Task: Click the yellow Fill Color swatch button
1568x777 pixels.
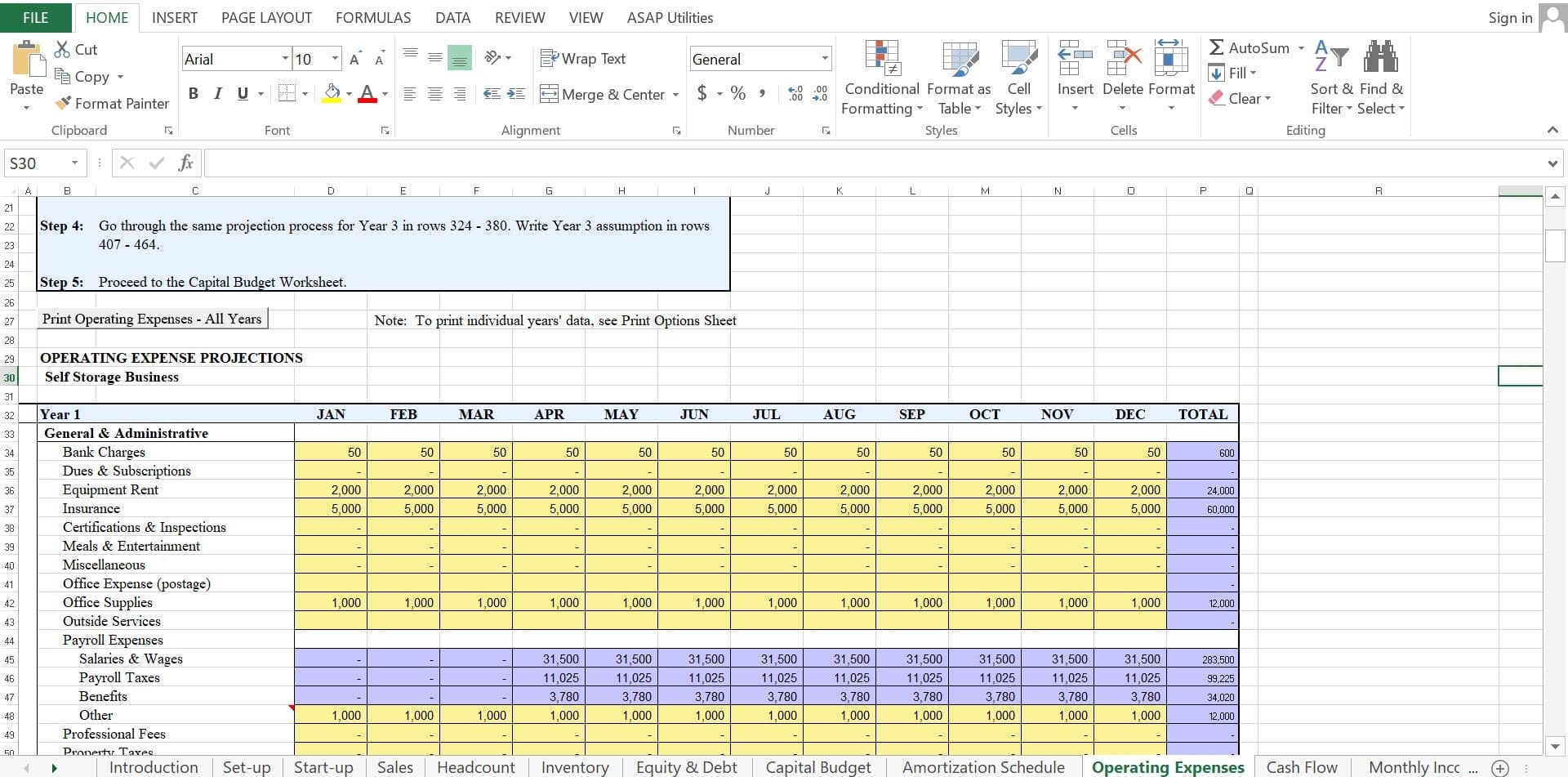Action: (x=332, y=94)
